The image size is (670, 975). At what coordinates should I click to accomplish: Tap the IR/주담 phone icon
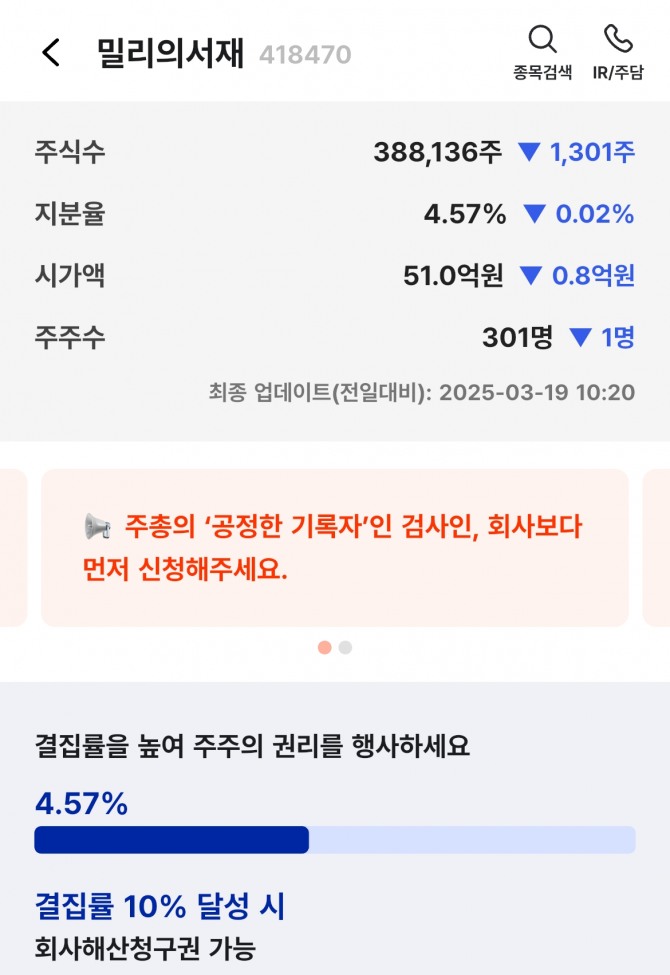[618, 40]
